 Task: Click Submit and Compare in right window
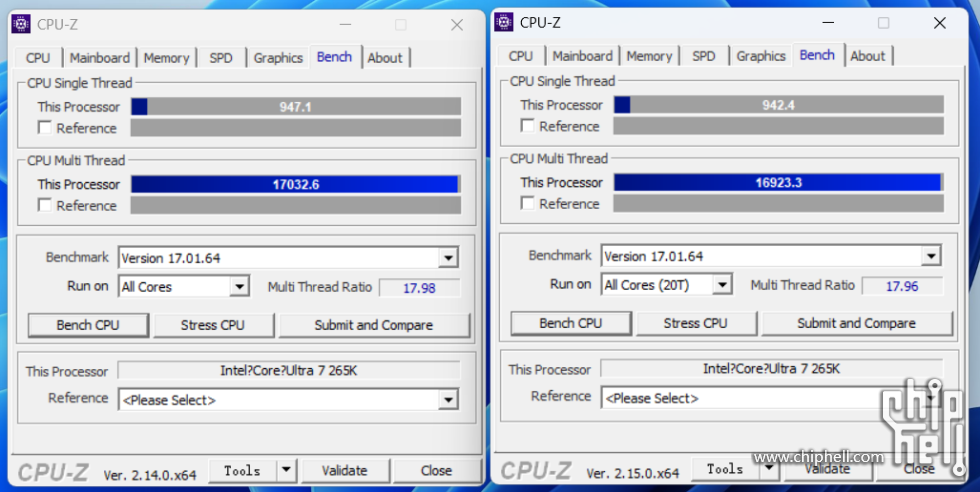pyautogui.click(x=857, y=323)
